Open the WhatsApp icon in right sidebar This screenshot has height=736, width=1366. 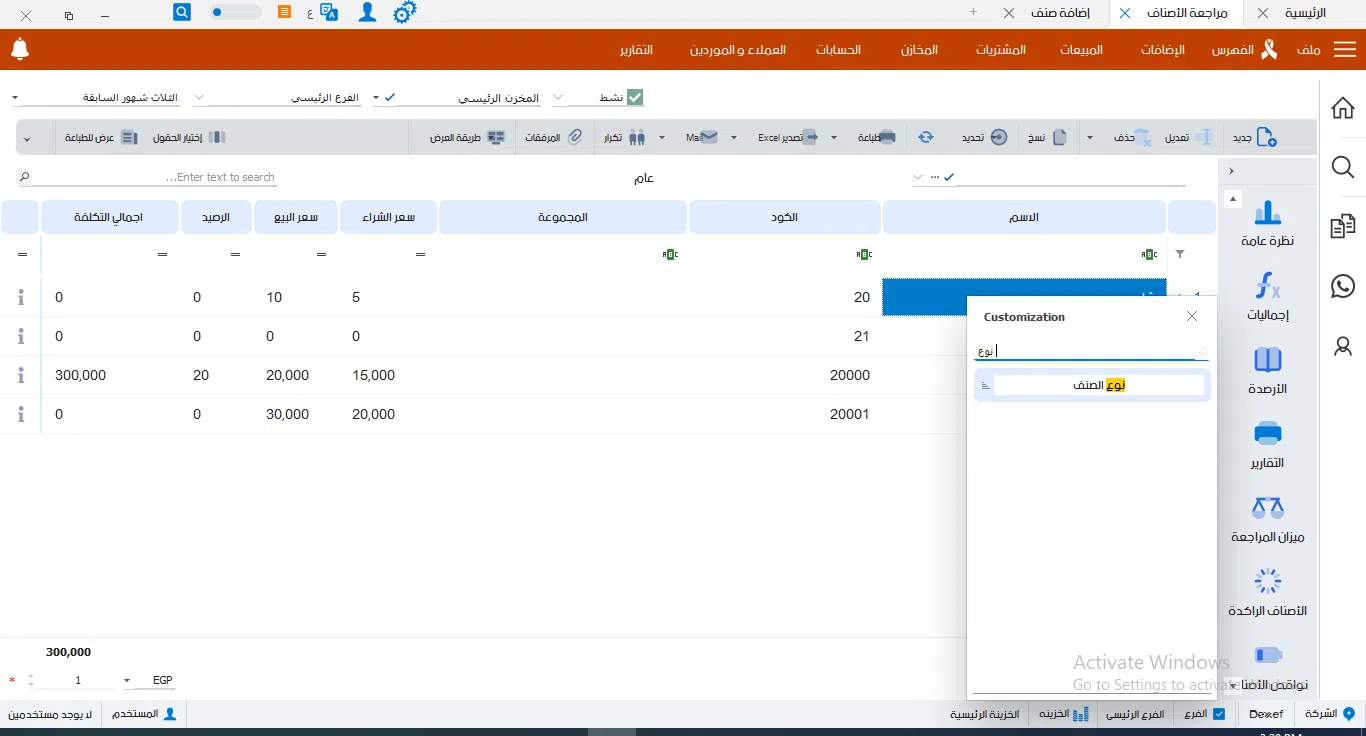coord(1343,286)
